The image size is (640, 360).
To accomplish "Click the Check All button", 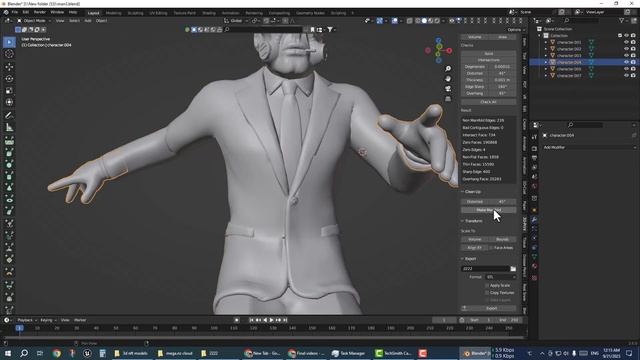I will [489, 102].
